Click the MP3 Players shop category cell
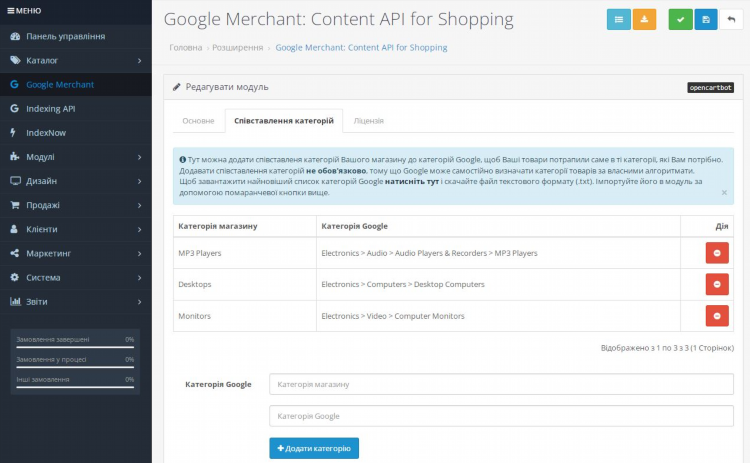Image resolution: width=750 pixels, height=463 pixels. 244,253
